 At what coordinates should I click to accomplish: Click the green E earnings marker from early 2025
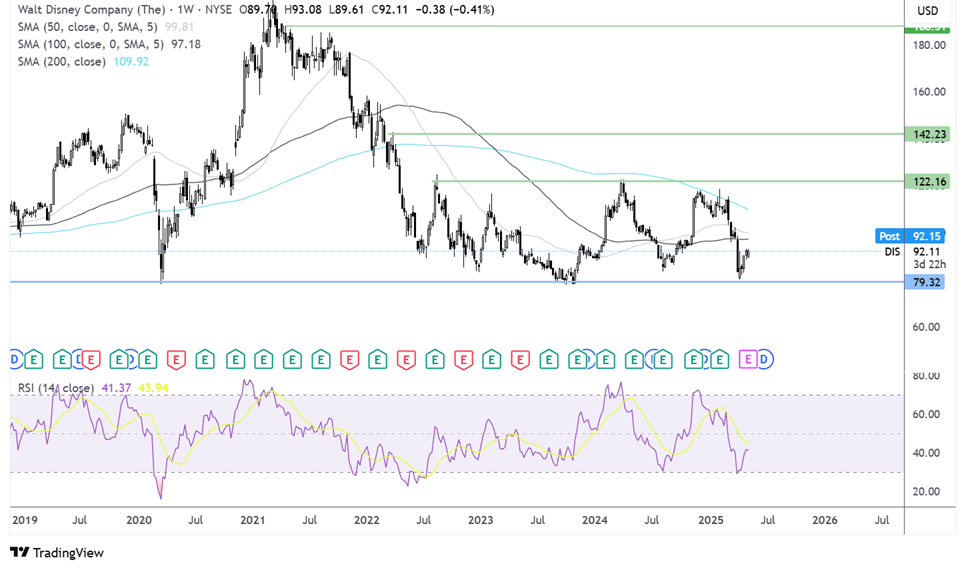(x=719, y=359)
